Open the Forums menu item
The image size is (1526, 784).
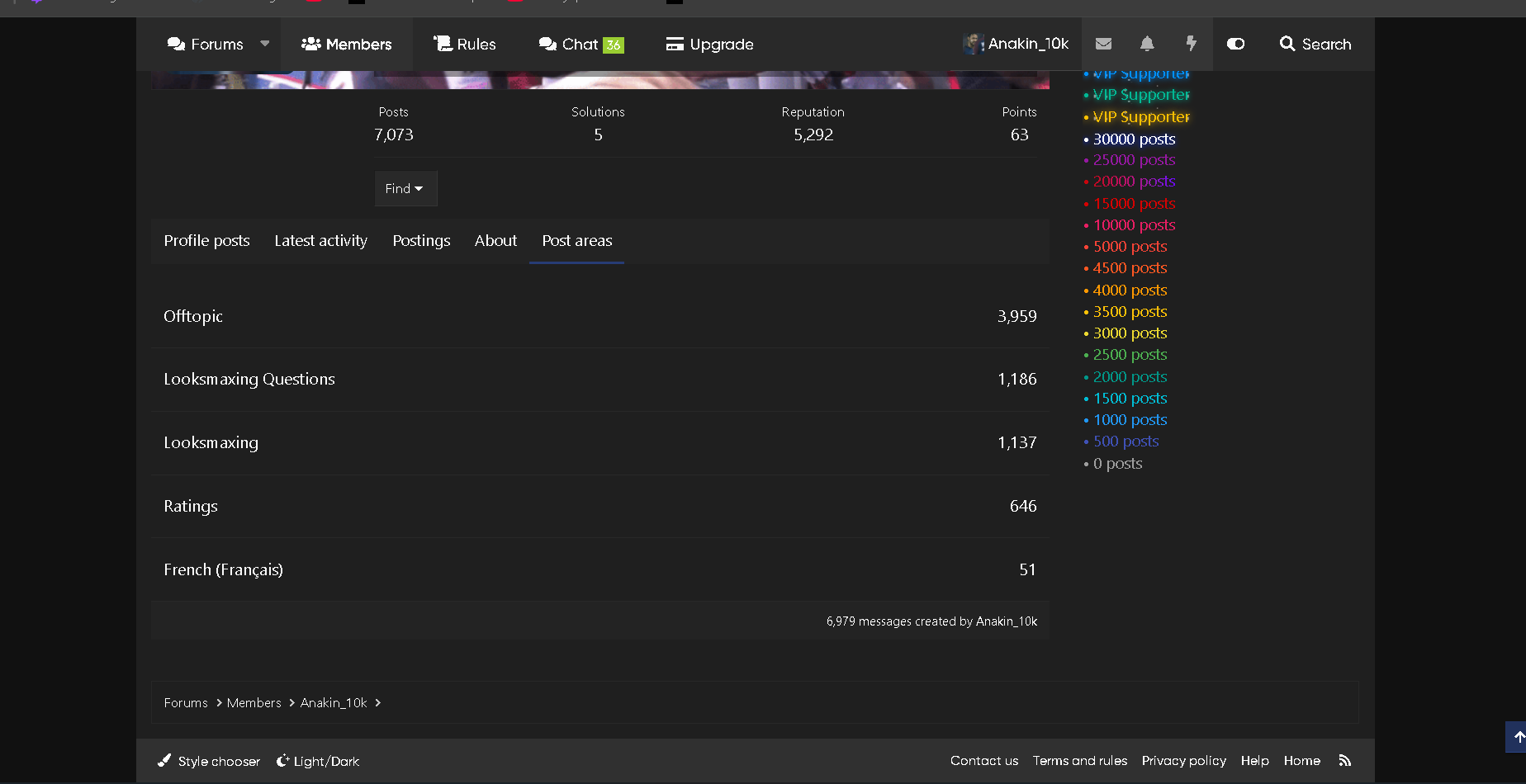206,44
